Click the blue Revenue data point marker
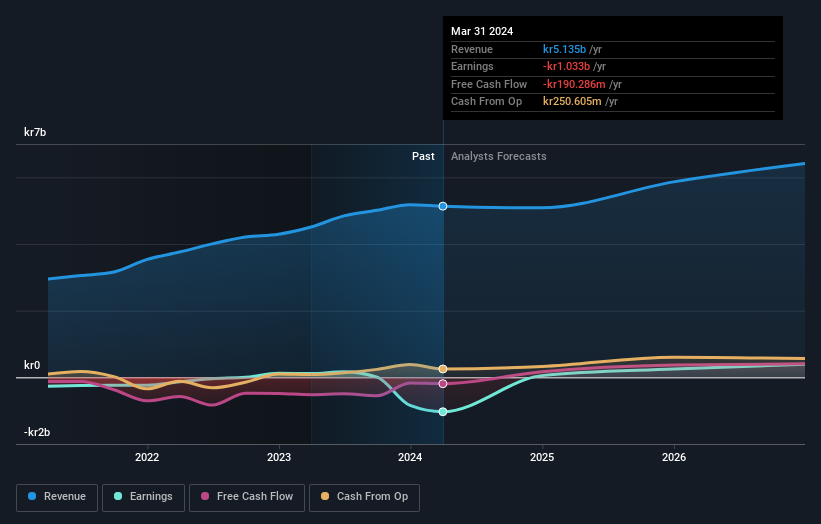Image resolution: width=821 pixels, height=524 pixels. pyautogui.click(x=443, y=206)
